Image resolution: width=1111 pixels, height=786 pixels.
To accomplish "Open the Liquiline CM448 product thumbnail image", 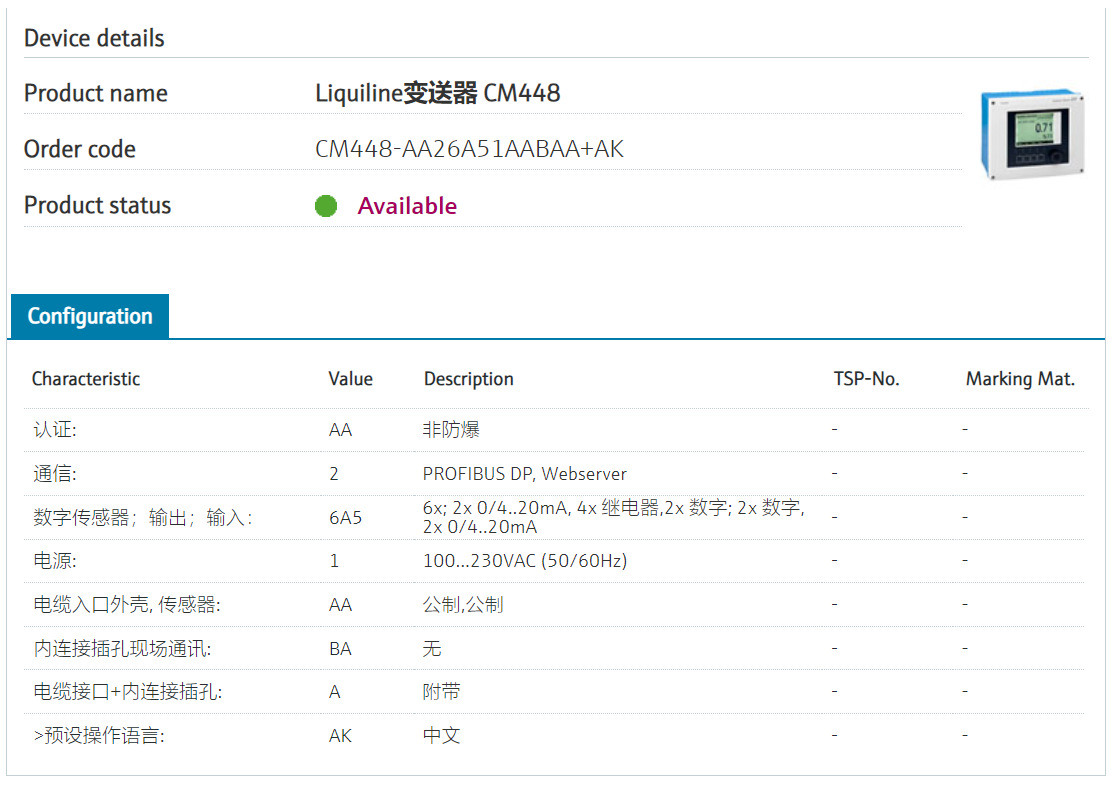I will pos(1032,135).
